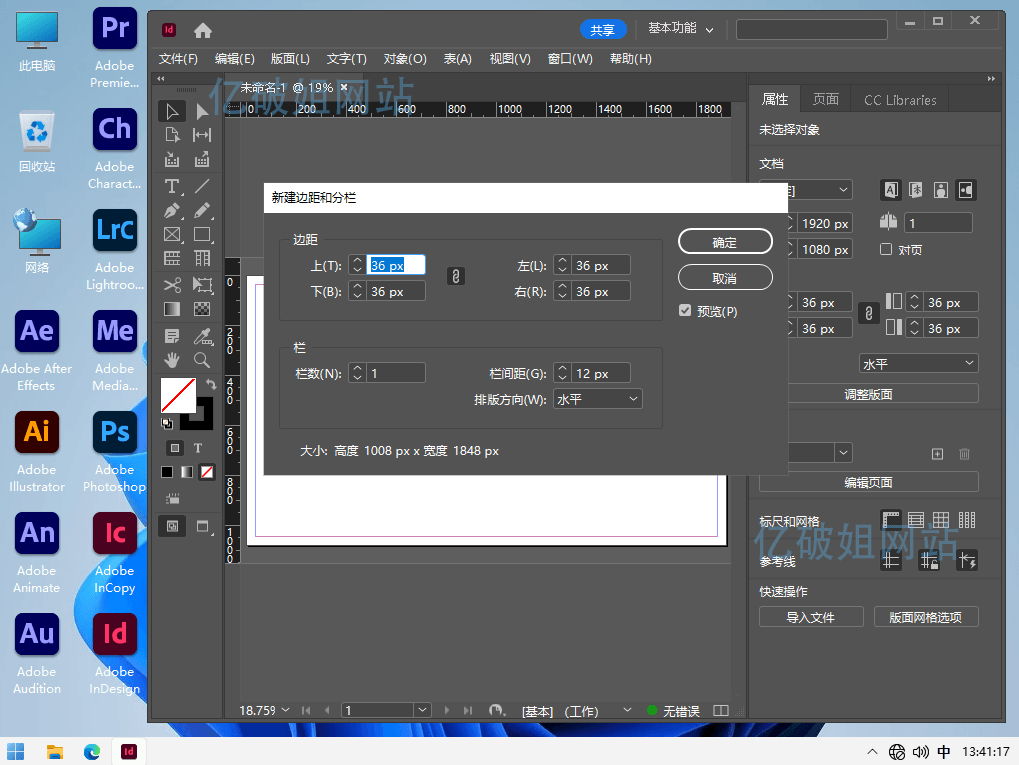The image size is (1019, 765).
Task: Select the Rectangle tool
Action: click(202, 235)
